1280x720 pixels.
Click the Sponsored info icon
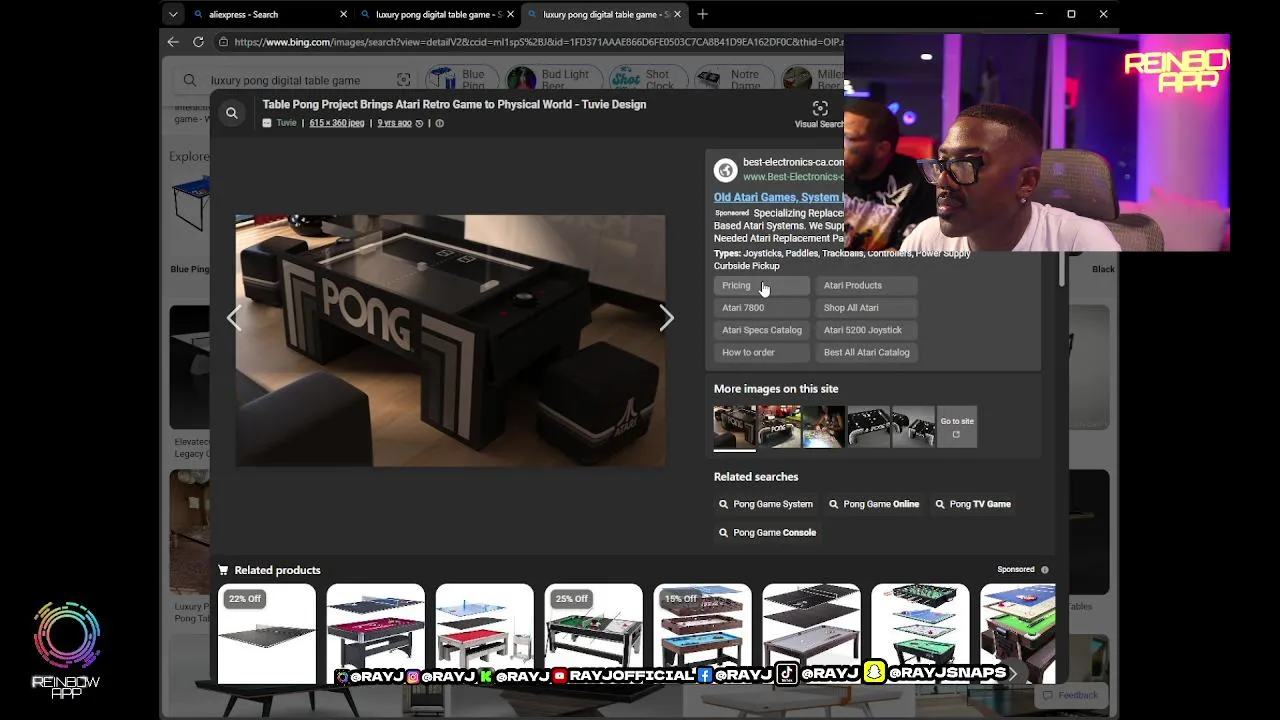(1045, 570)
